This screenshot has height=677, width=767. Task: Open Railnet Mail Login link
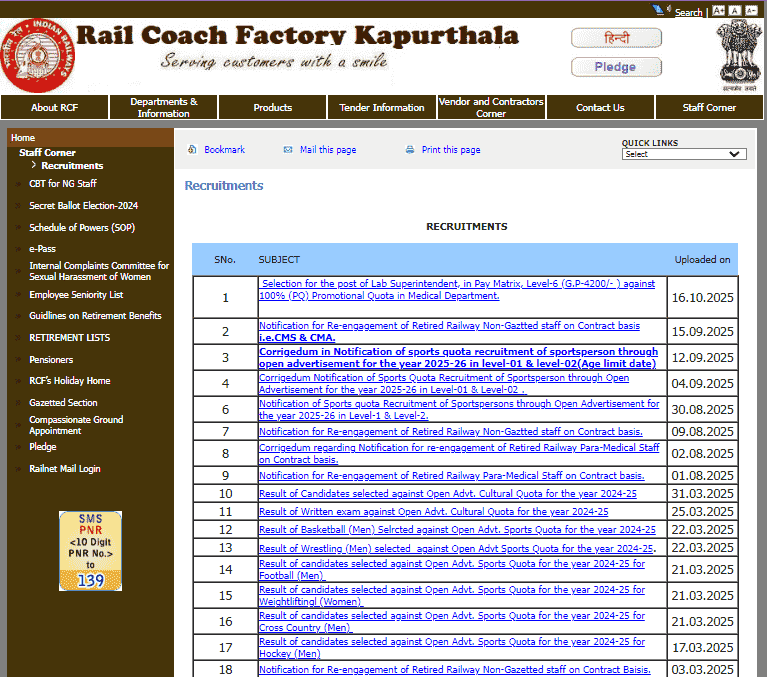(x=65, y=469)
